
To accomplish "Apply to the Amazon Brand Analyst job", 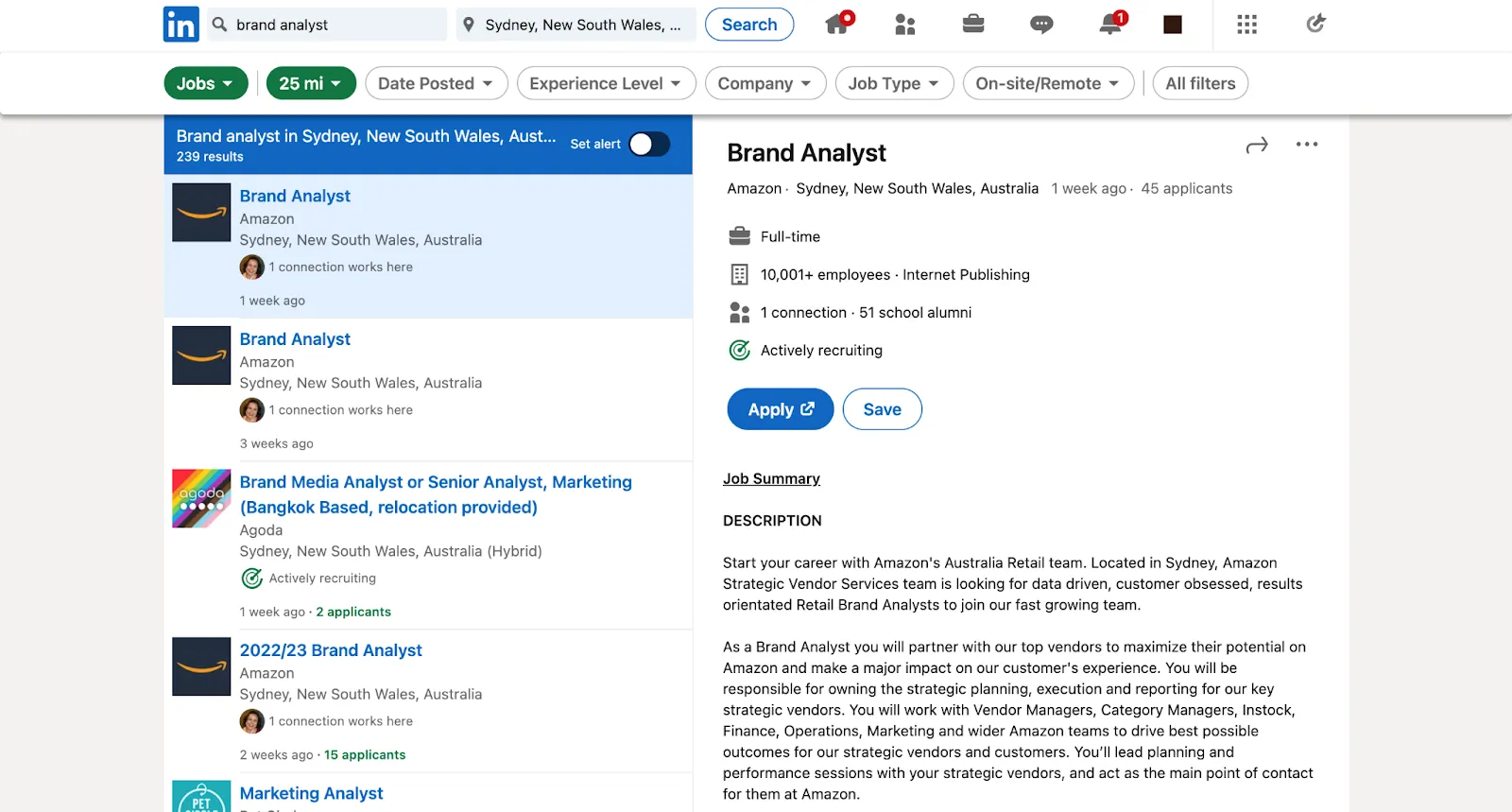I will click(x=780, y=409).
